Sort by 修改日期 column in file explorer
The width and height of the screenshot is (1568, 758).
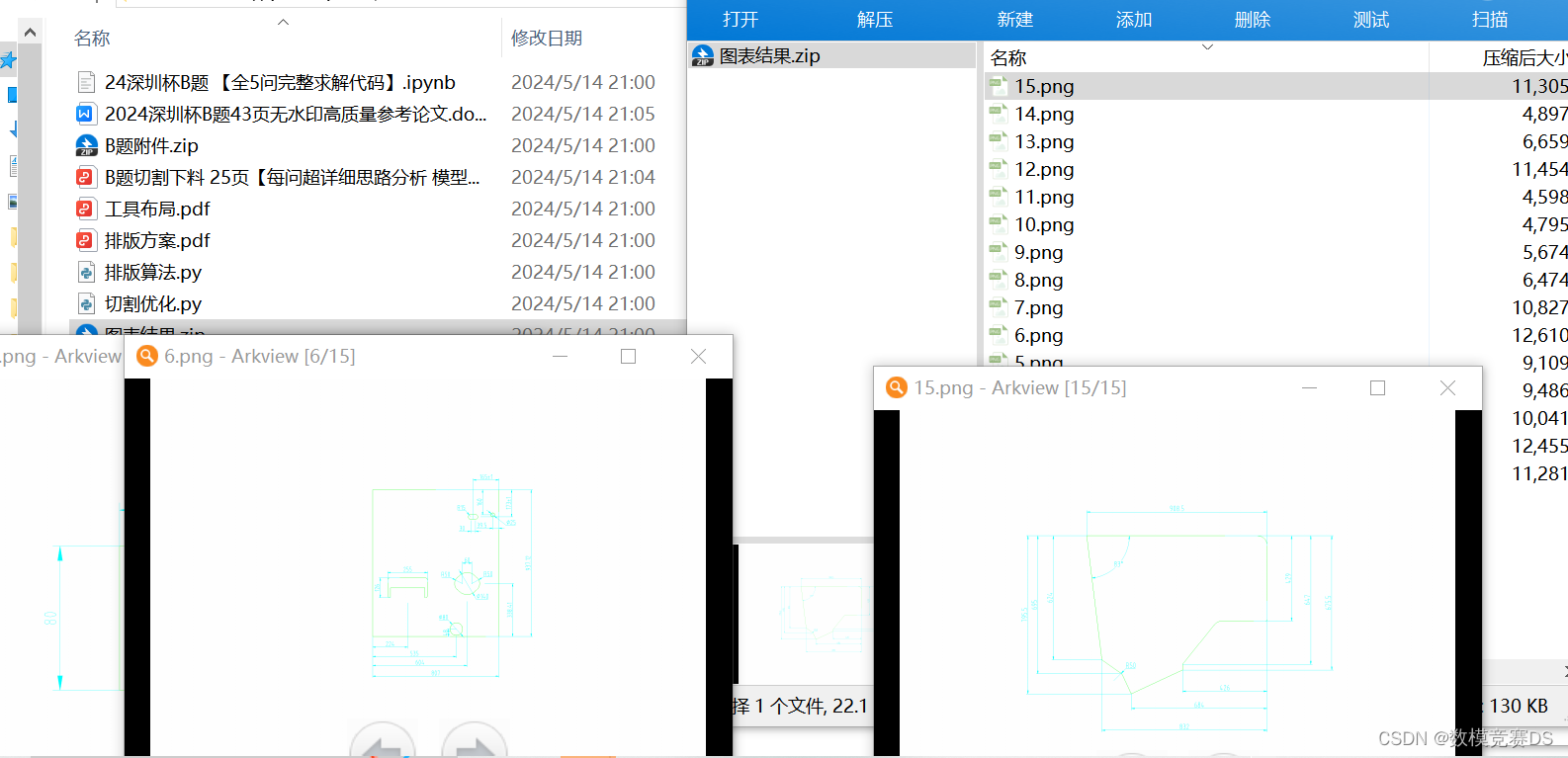(547, 38)
